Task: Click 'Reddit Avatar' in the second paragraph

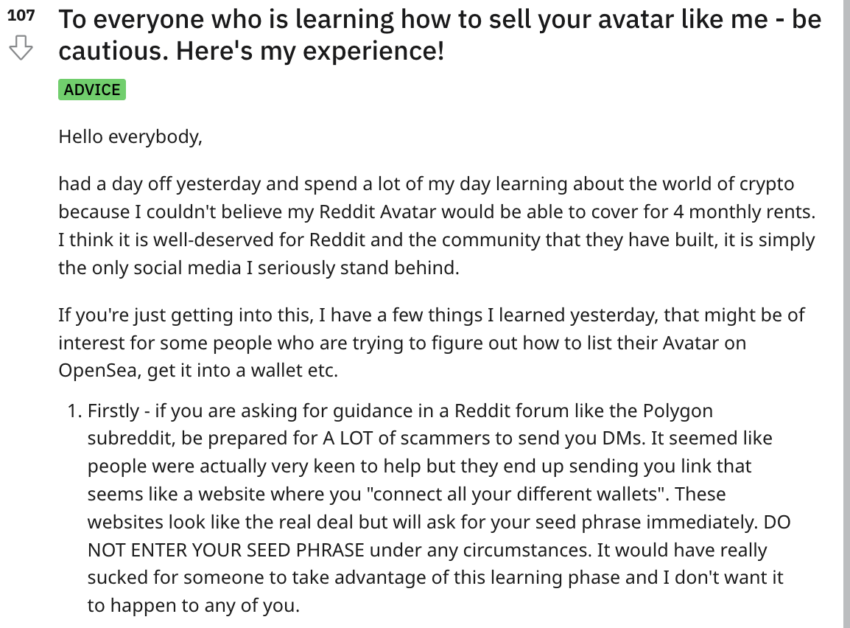Action: (x=377, y=212)
